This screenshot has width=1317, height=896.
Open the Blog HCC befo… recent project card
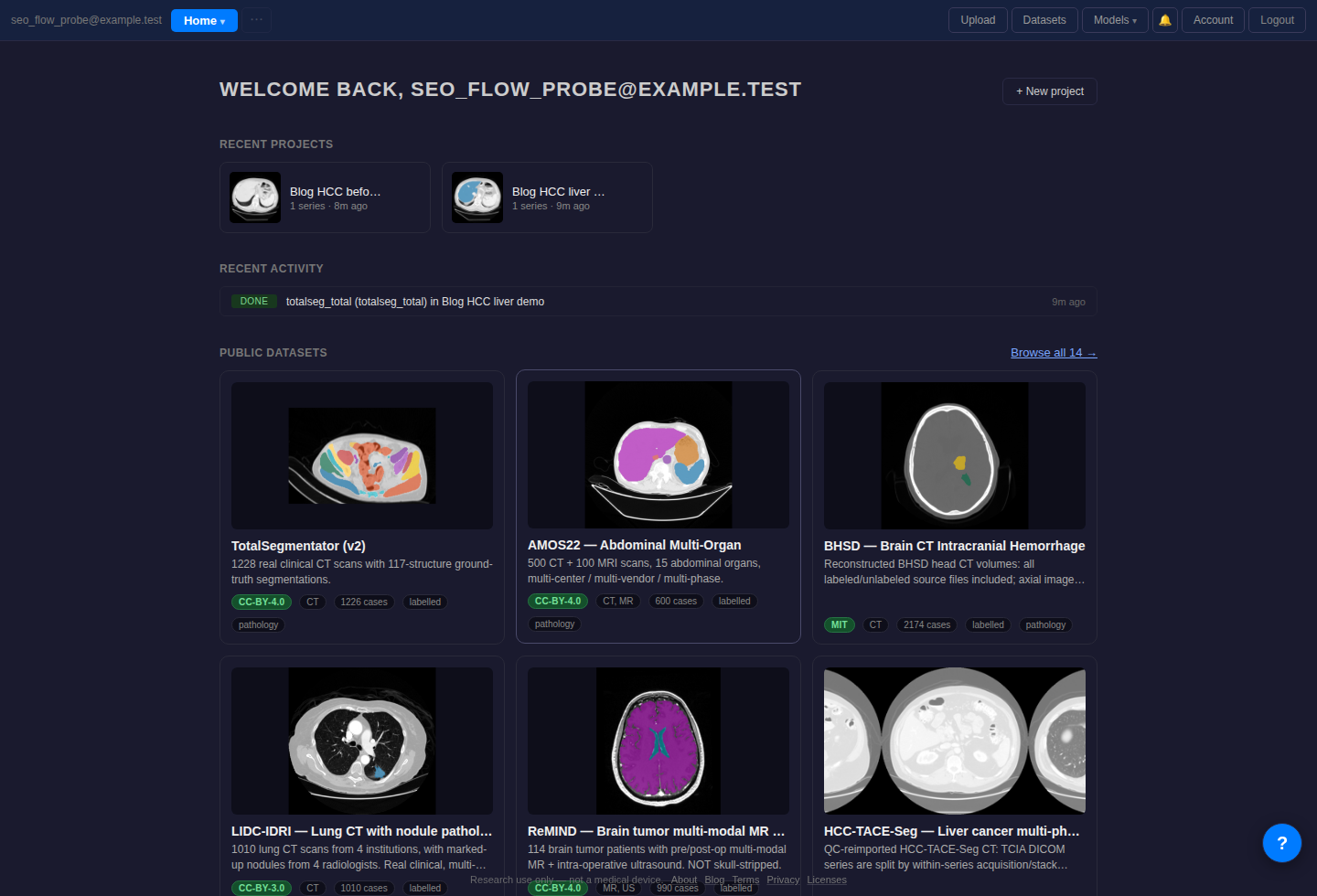coord(325,197)
